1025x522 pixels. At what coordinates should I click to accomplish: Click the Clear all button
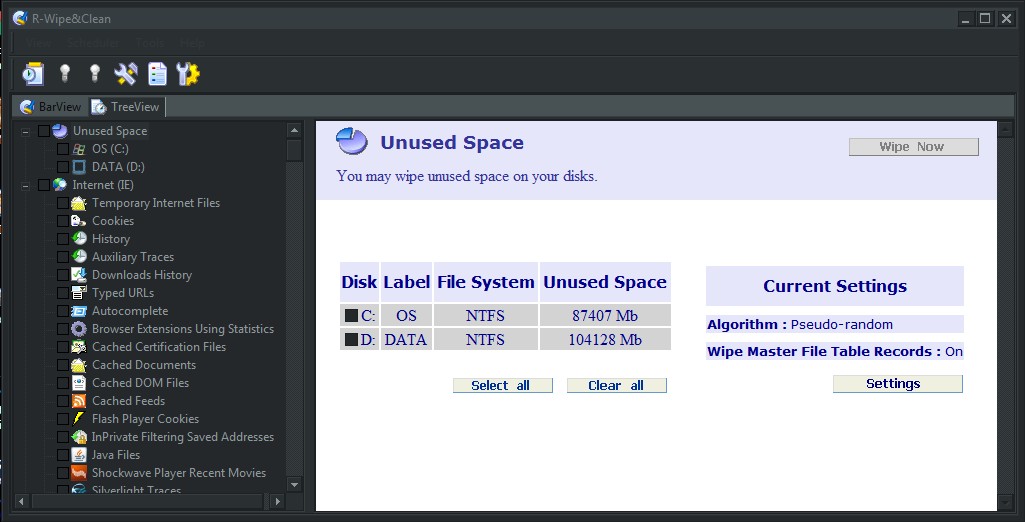click(616, 385)
